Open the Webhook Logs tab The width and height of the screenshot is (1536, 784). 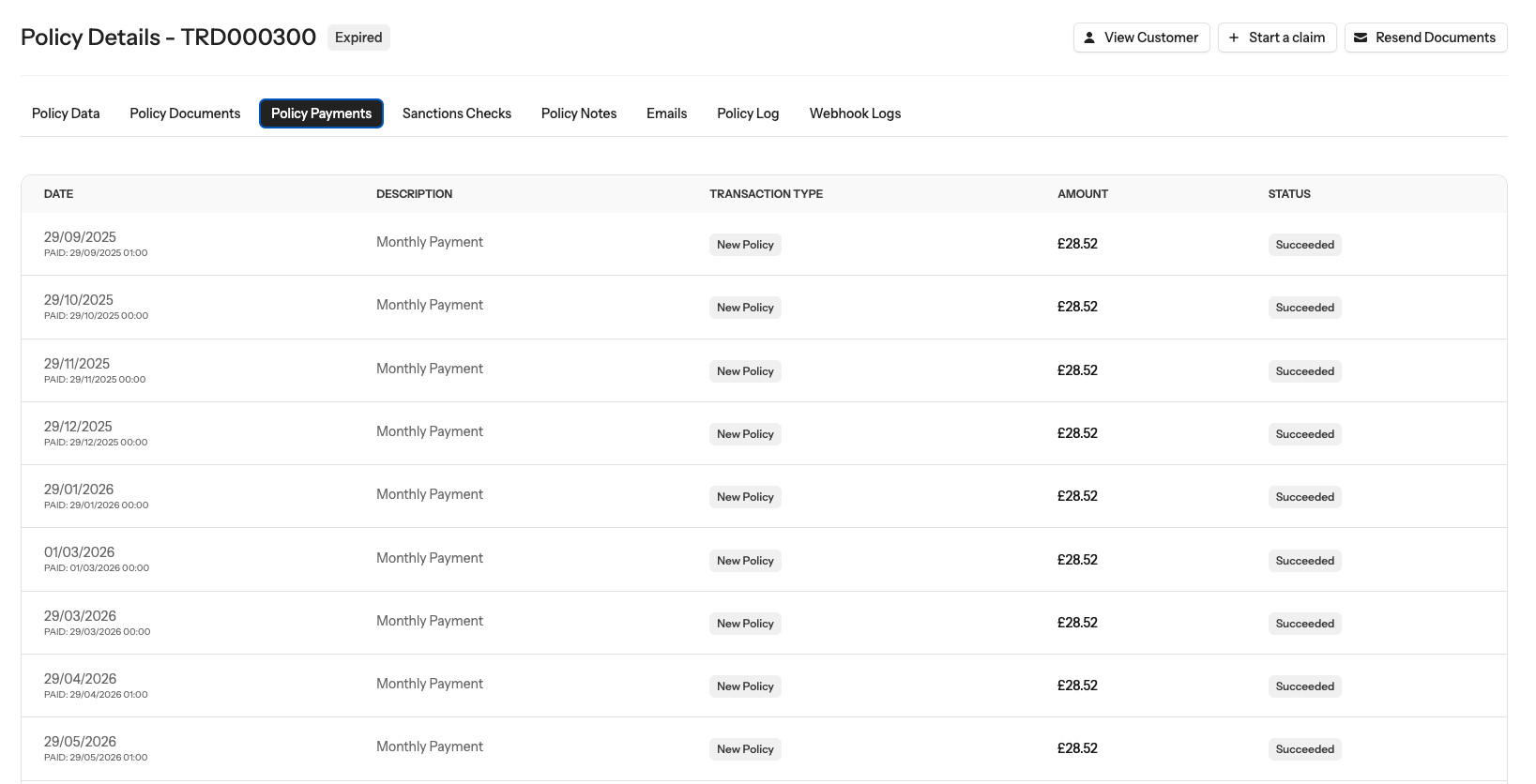[x=855, y=113]
